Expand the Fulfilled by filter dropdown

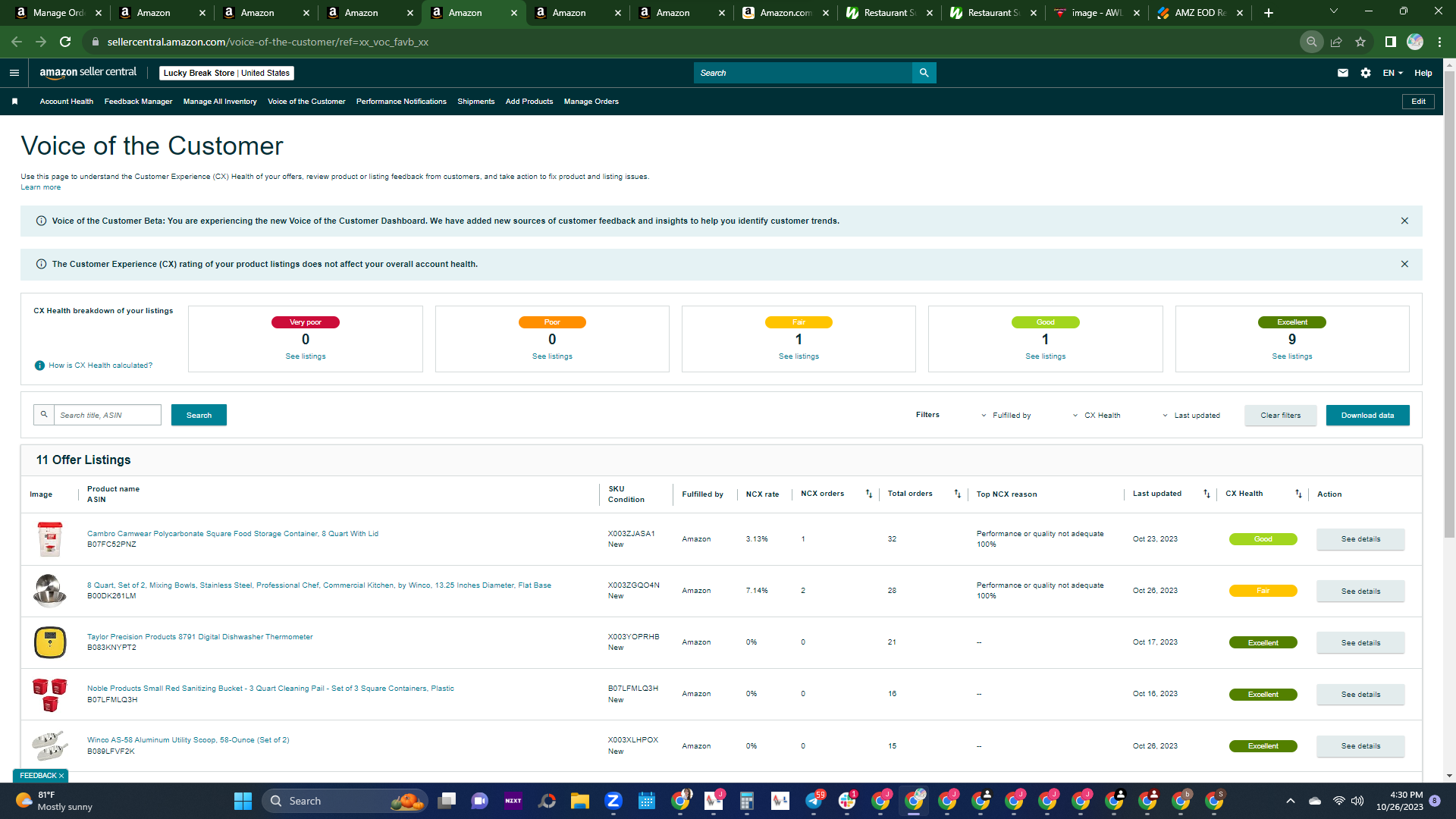point(1006,416)
